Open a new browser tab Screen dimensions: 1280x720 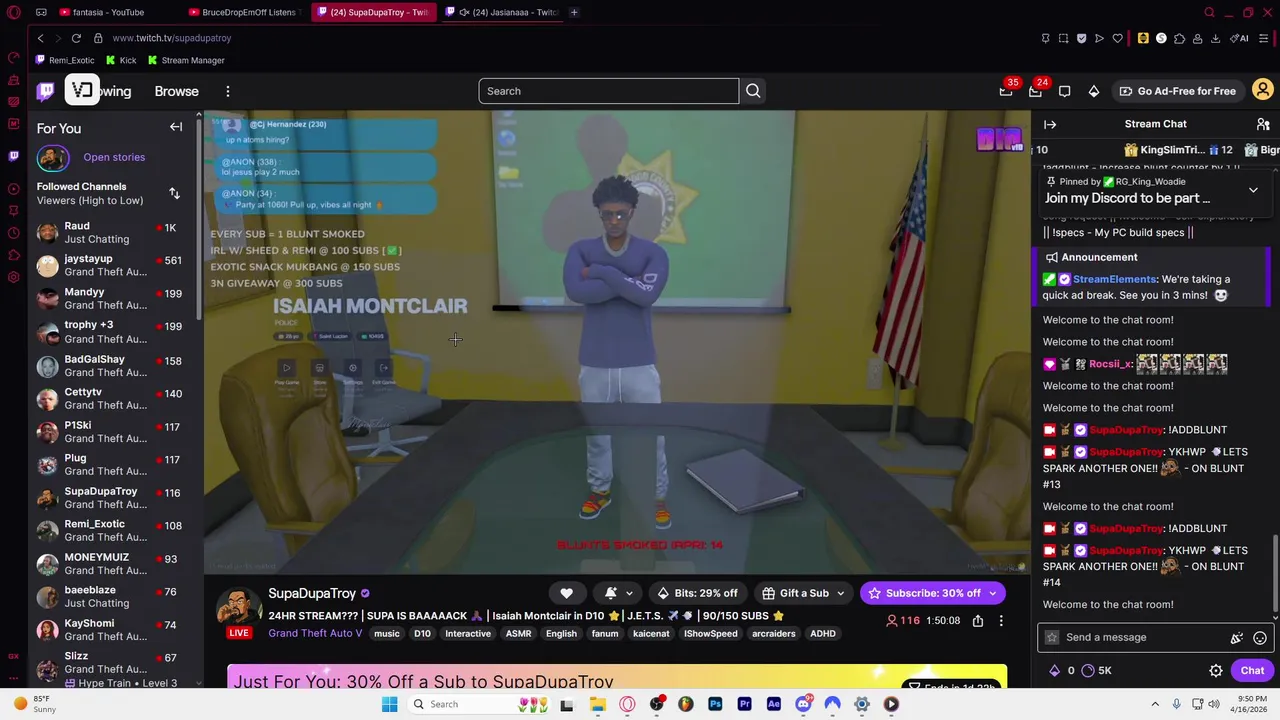(574, 12)
